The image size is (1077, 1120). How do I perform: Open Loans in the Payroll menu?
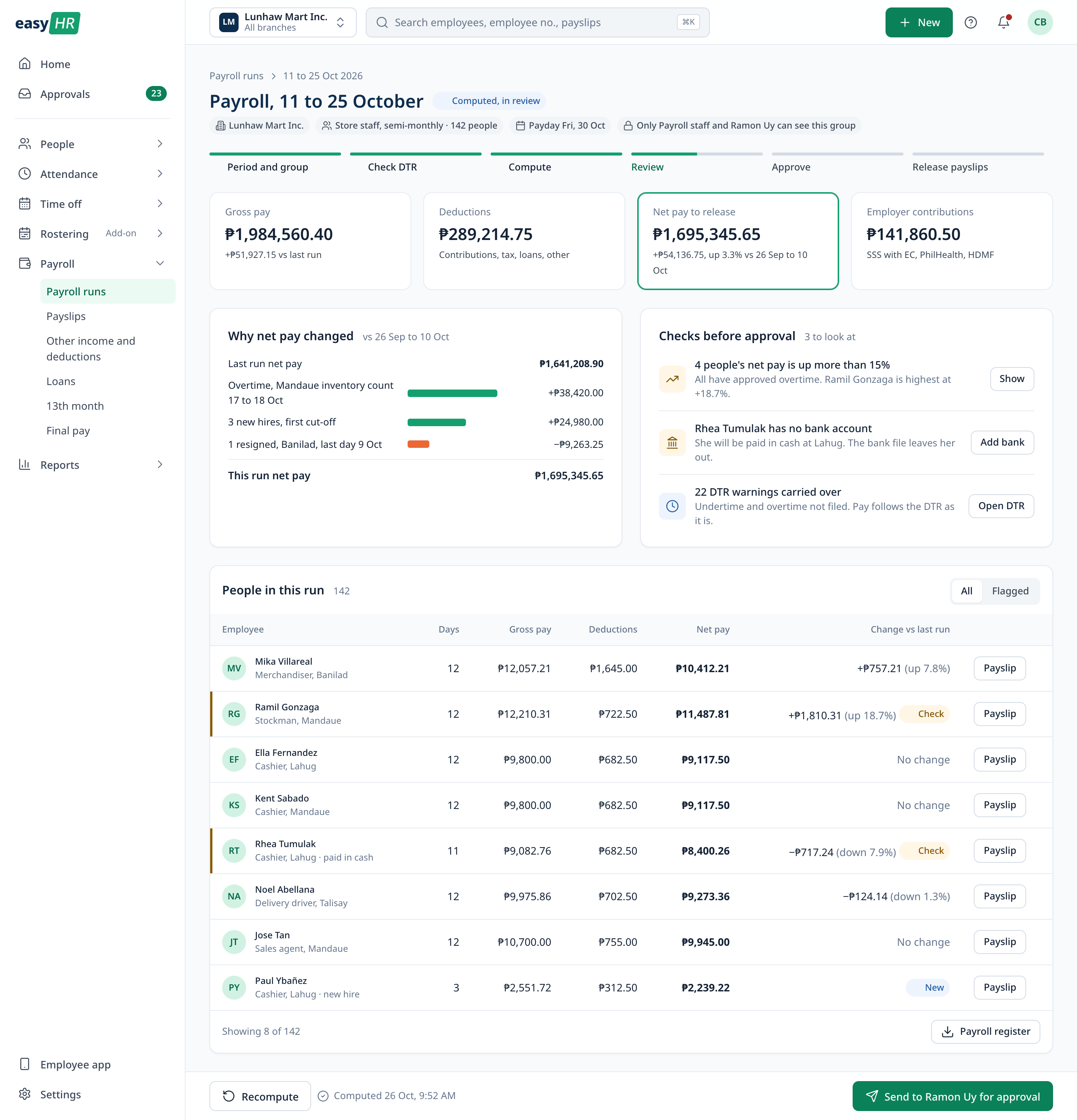[108, 381]
